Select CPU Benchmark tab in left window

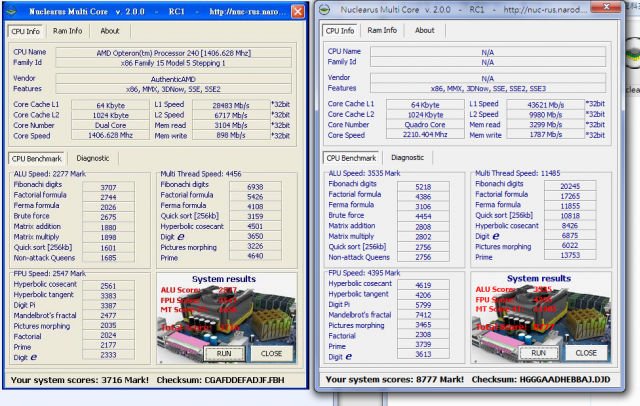pyautogui.click(x=36, y=159)
